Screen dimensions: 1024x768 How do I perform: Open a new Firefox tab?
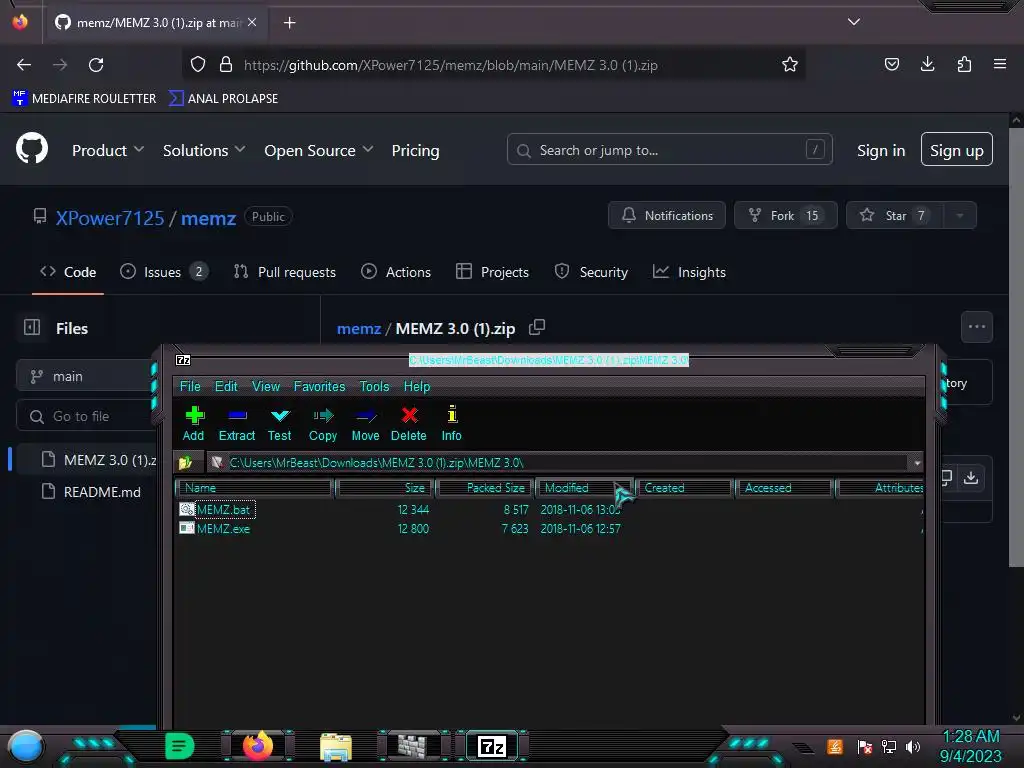pyautogui.click(x=289, y=23)
